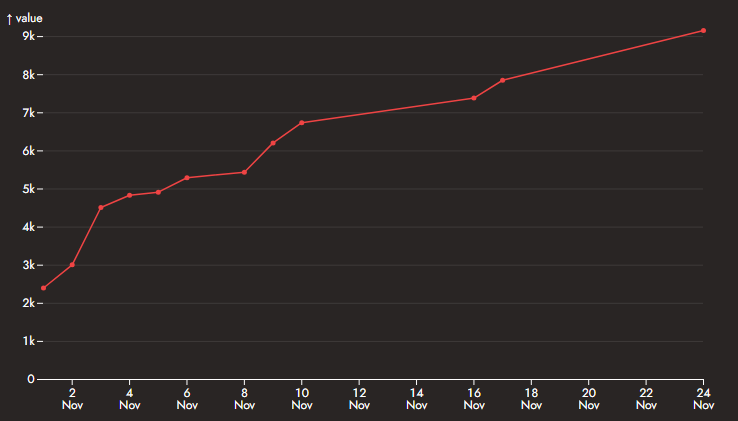The height and width of the screenshot is (421, 738).
Task: Click the first data point at 1 Nov
Action: [43, 288]
